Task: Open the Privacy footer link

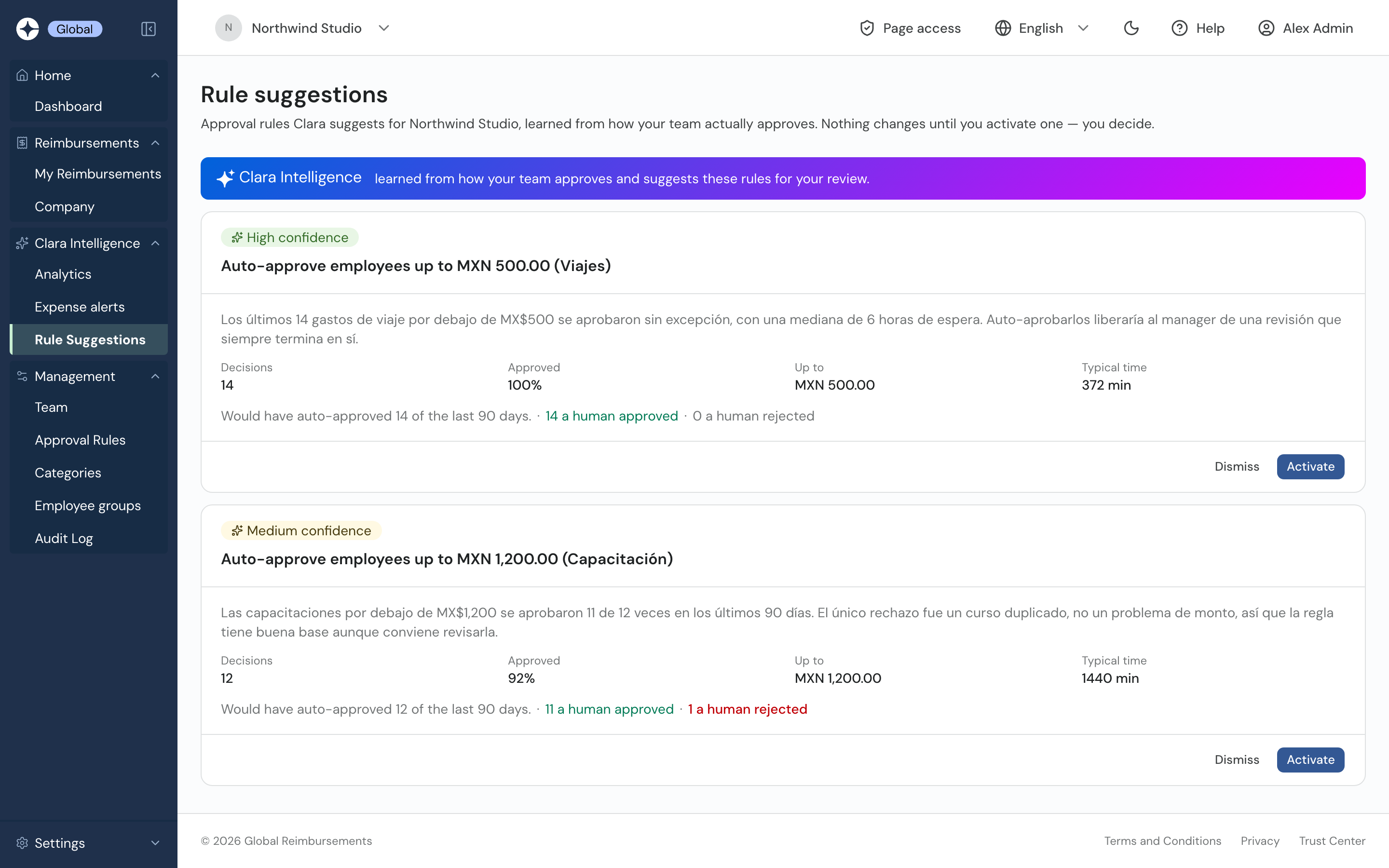Action: click(1260, 841)
